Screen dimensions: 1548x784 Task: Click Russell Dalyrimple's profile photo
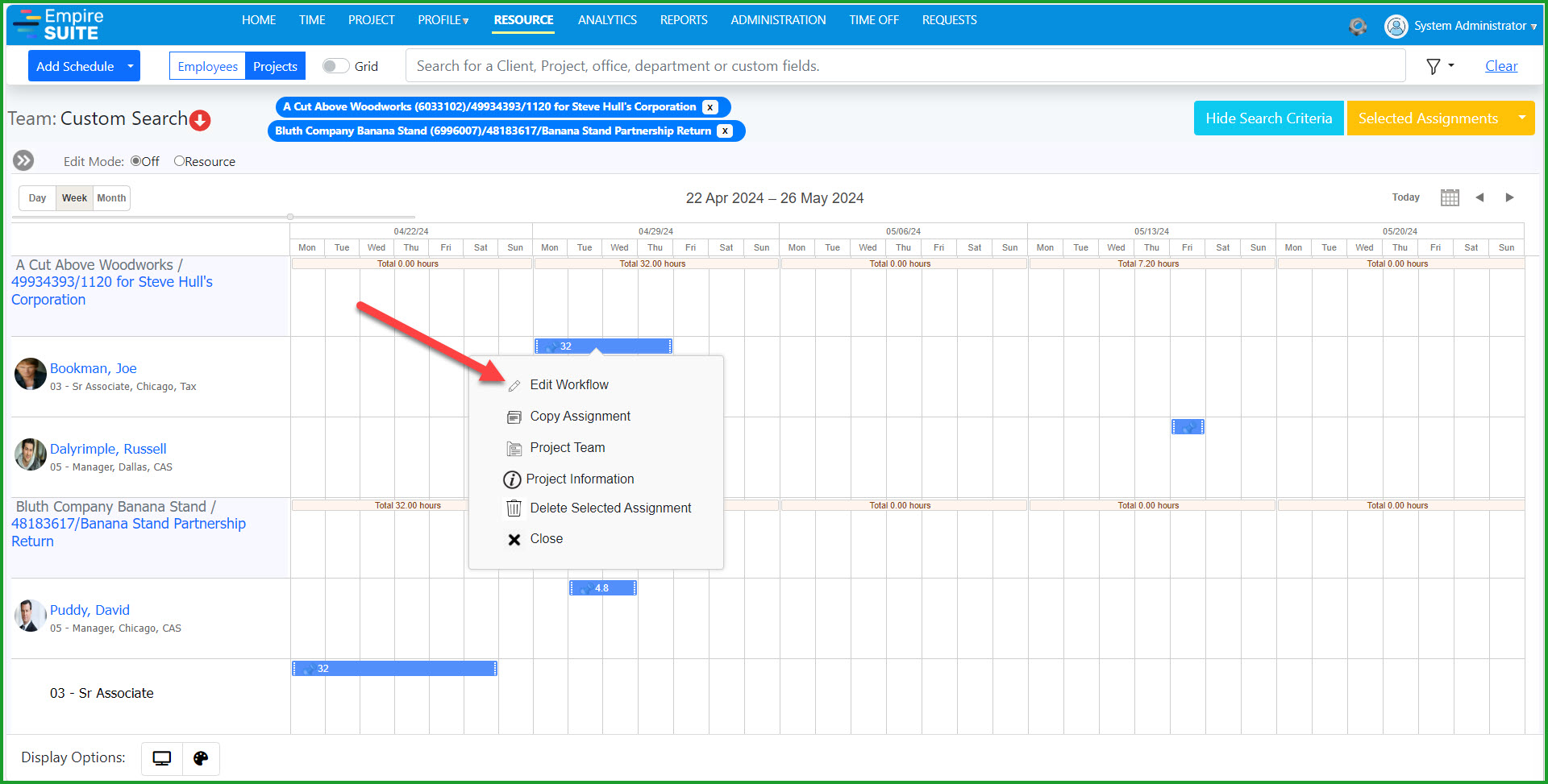pyautogui.click(x=31, y=454)
